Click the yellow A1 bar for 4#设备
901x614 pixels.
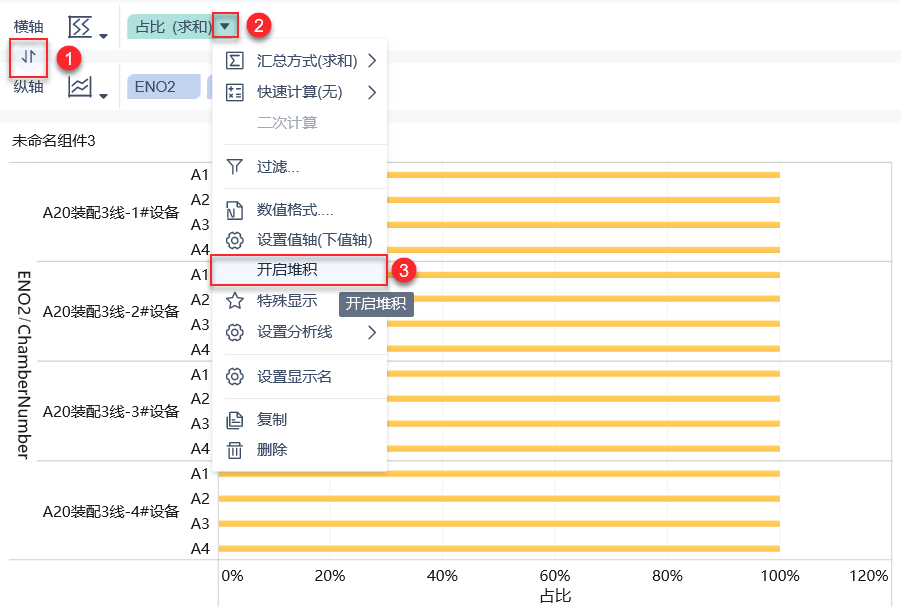[498, 474]
